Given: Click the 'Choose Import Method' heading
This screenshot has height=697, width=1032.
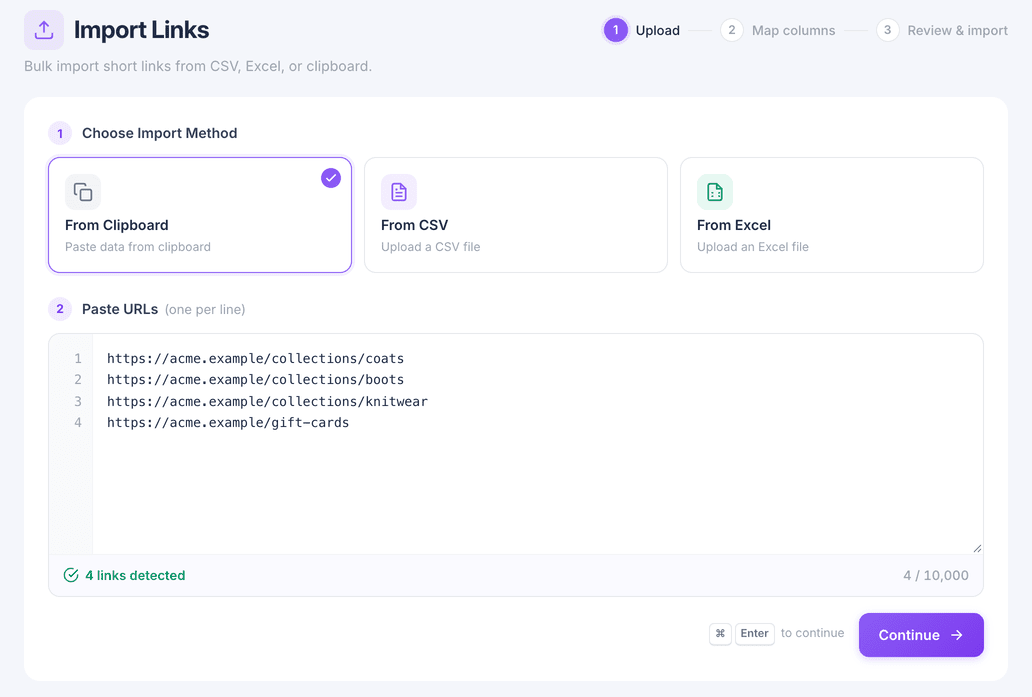Looking at the screenshot, I should click(x=159, y=133).
